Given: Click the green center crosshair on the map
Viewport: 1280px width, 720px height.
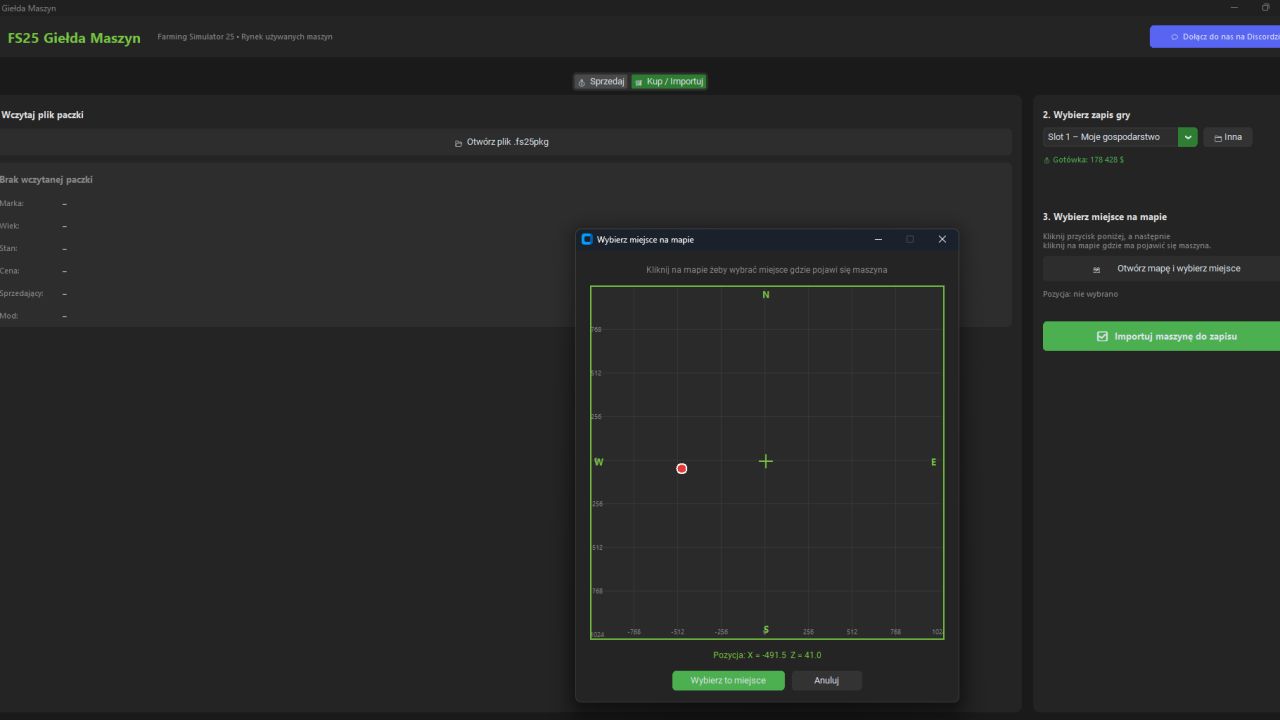Looking at the screenshot, I should click(x=766, y=461).
